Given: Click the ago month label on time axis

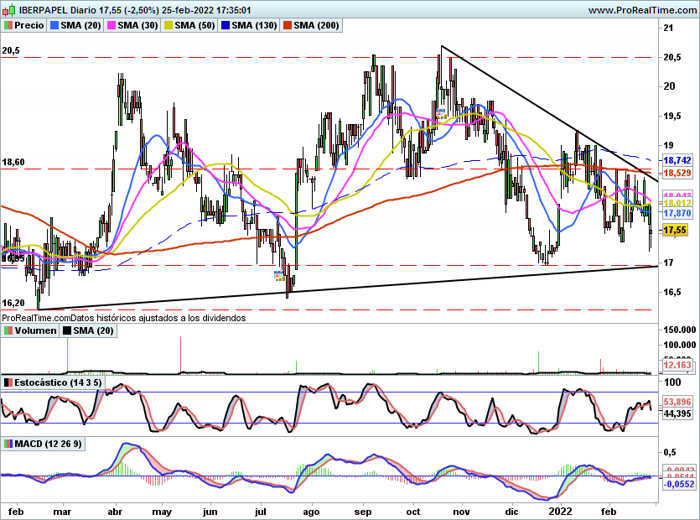Looking at the screenshot, I should [311, 512].
